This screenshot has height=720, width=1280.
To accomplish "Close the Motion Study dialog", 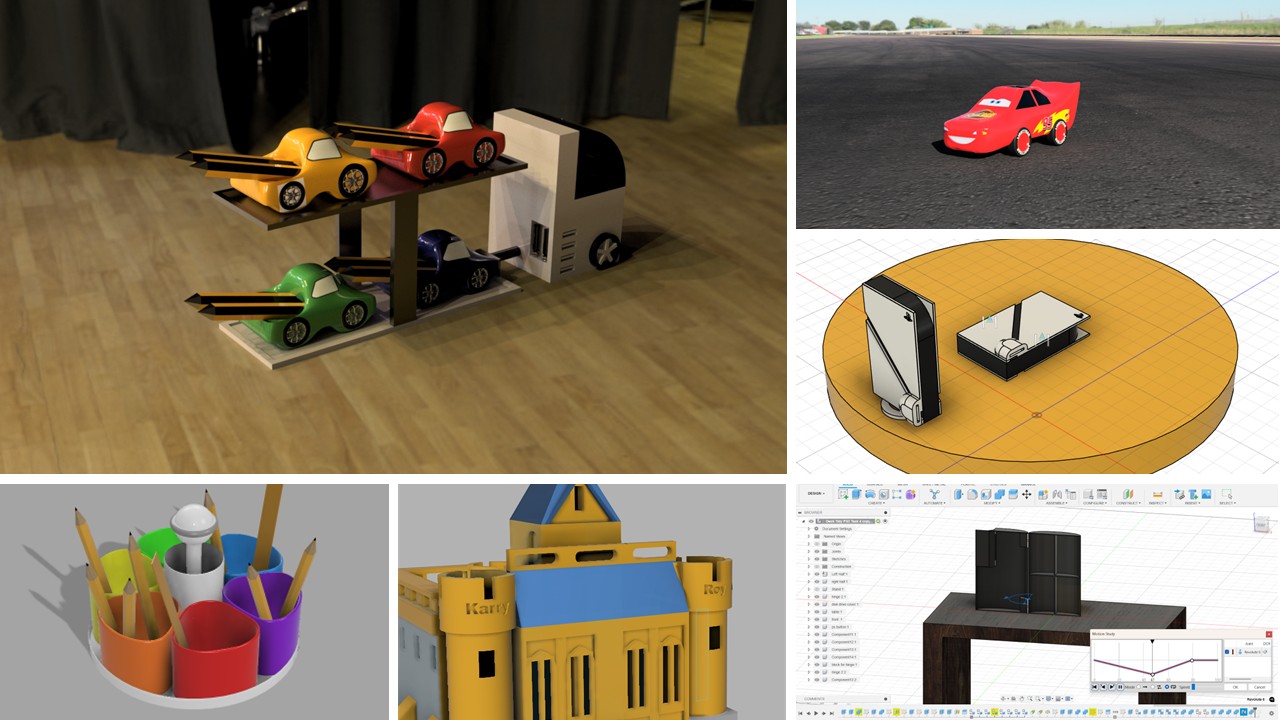I will (1269, 635).
